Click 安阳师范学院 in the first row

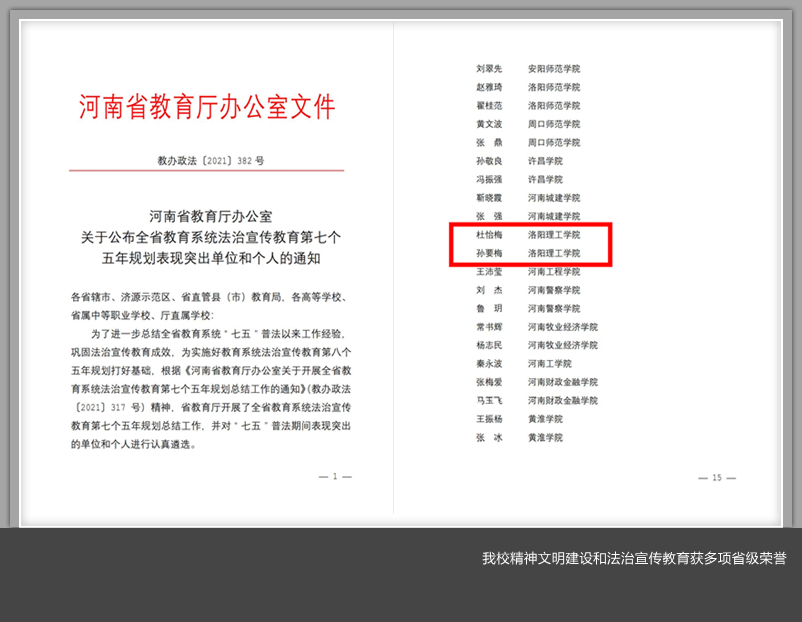pyautogui.click(x=554, y=69)
